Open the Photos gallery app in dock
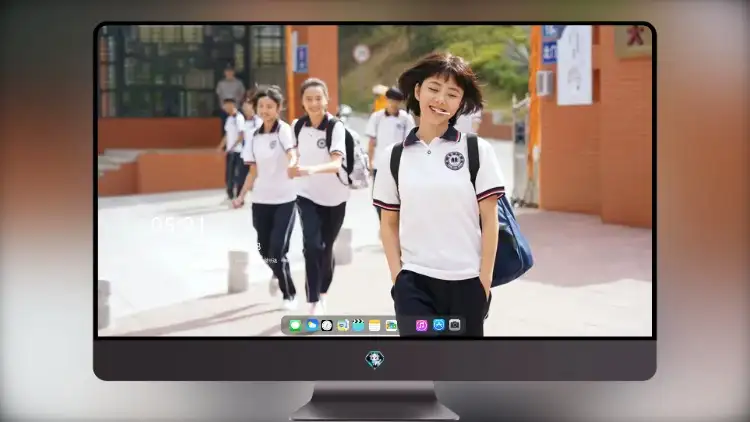The width and height of the screenshot is (750, 422). (391, 325)
